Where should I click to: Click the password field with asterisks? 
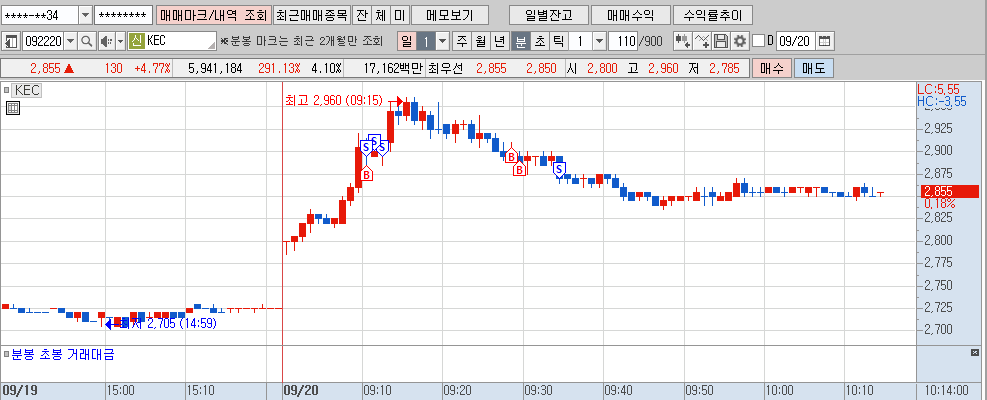point(123,14)
